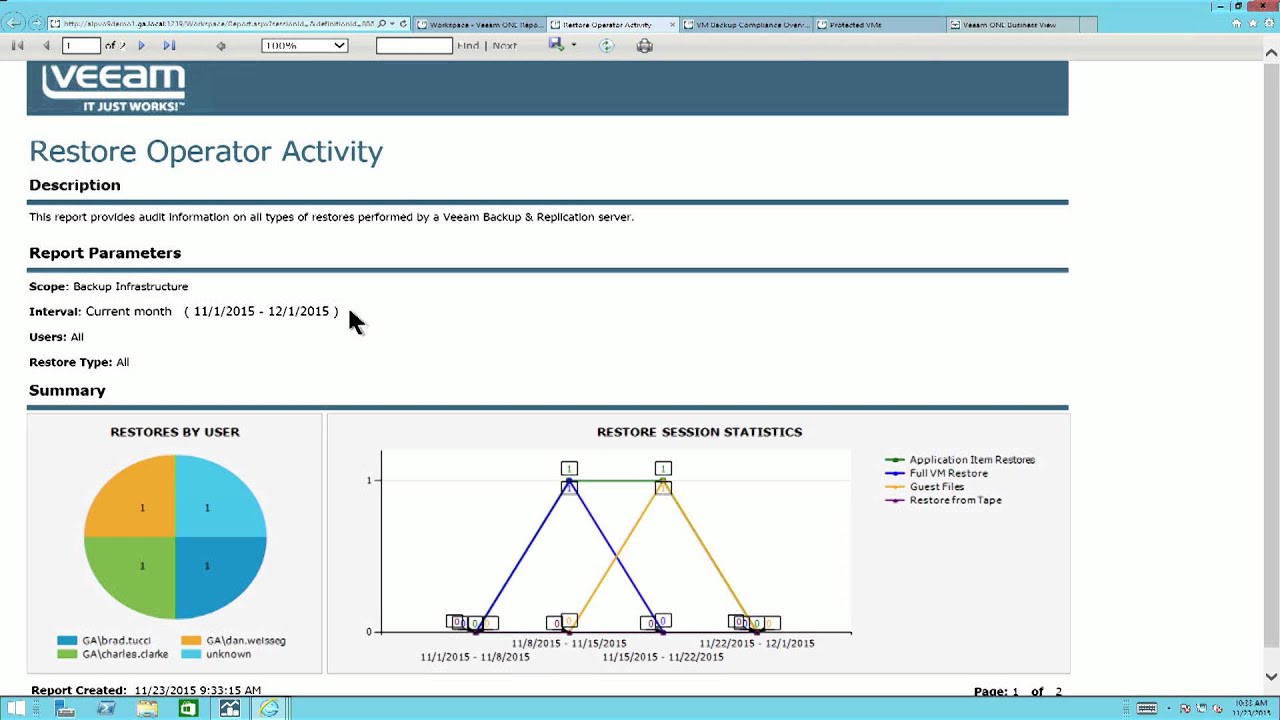The width and height of the screenshot is (1280, 720).
Task: Click the Internet Explorer taskbar icon
Action: [x=270, y=708]
